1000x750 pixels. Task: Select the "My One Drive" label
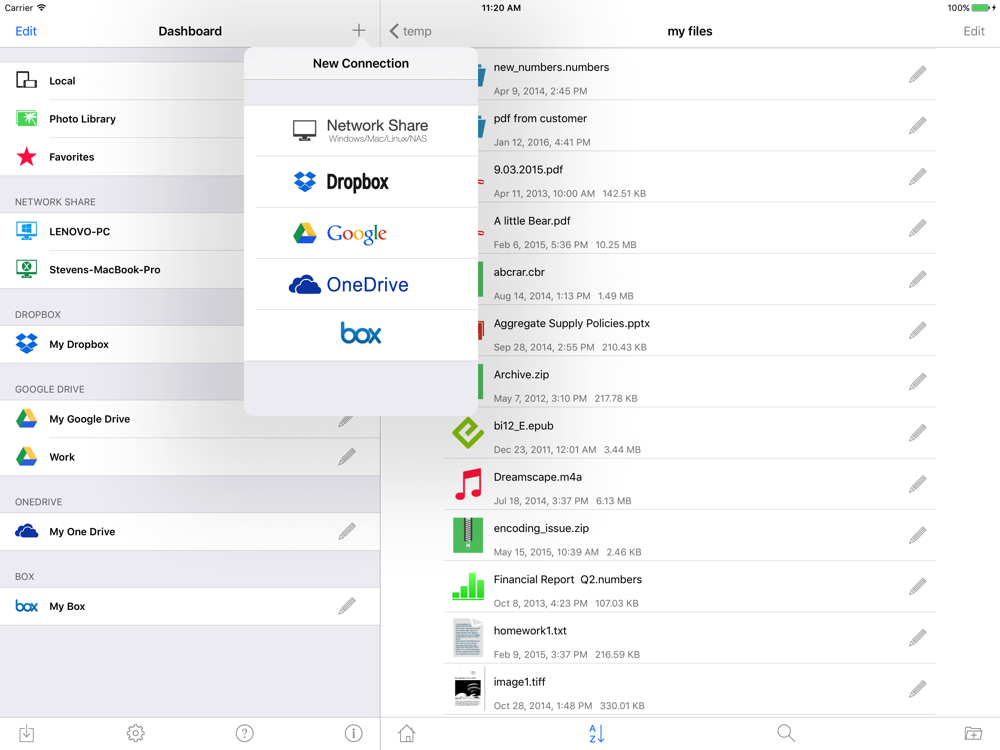pos(82,531)
